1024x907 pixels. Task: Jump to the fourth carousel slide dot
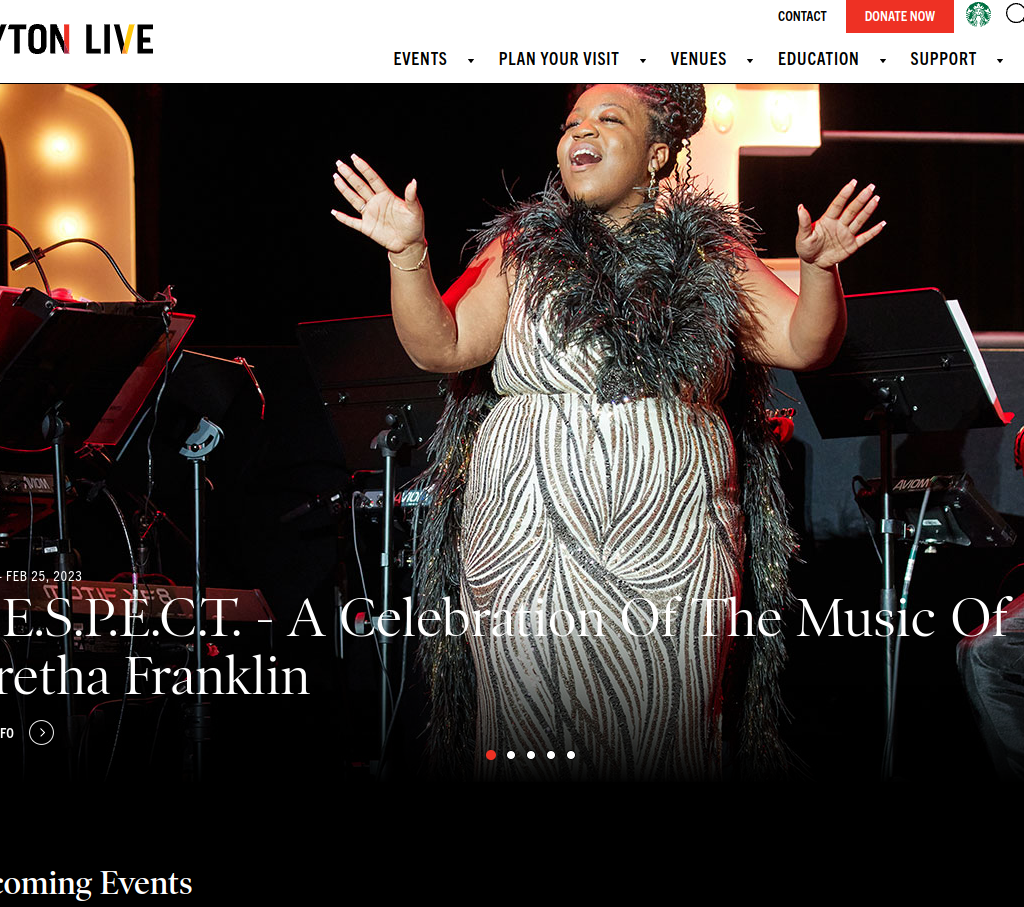pos(551,755)
